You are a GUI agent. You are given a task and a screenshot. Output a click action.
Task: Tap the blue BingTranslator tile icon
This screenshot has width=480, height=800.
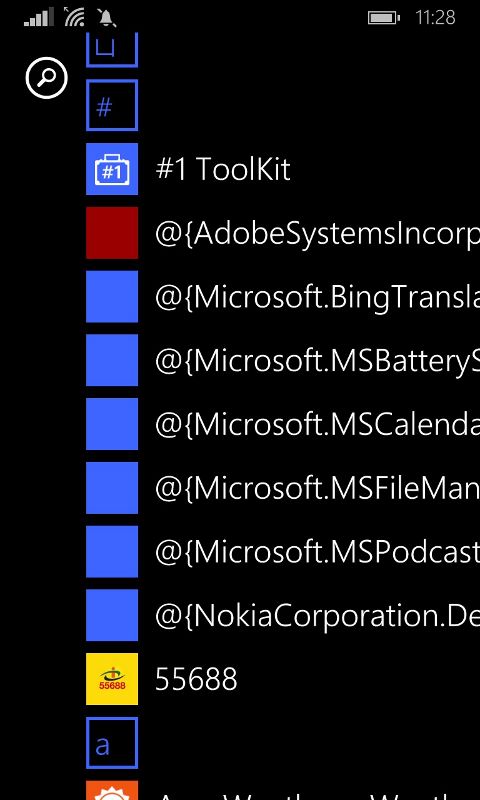[x=112, y=296]
